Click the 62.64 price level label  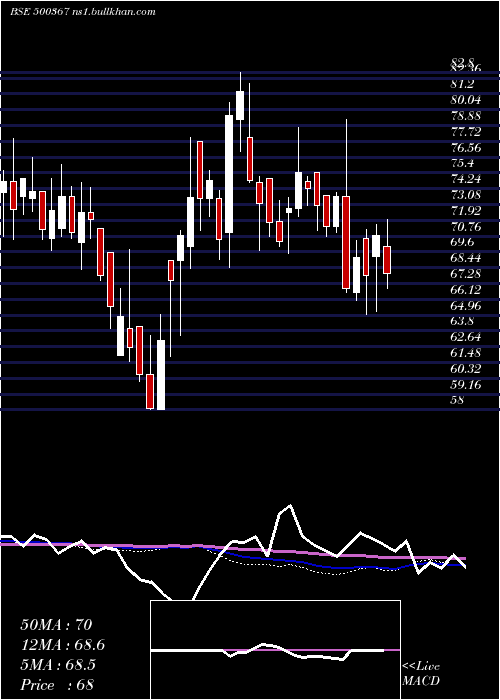pos(466,337)
